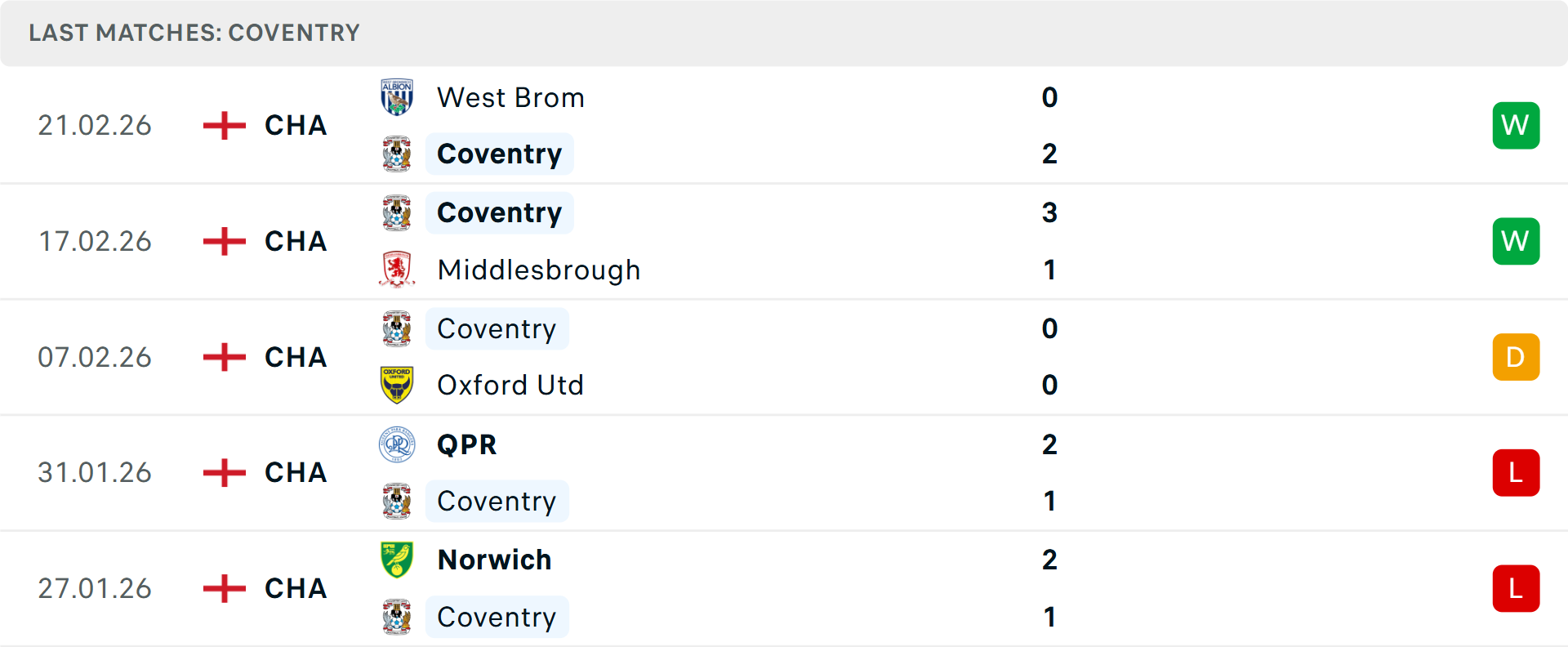This screenshot has height=647, width=1568.
Task: Select the QPR club crest
Action: coord(397,444)
